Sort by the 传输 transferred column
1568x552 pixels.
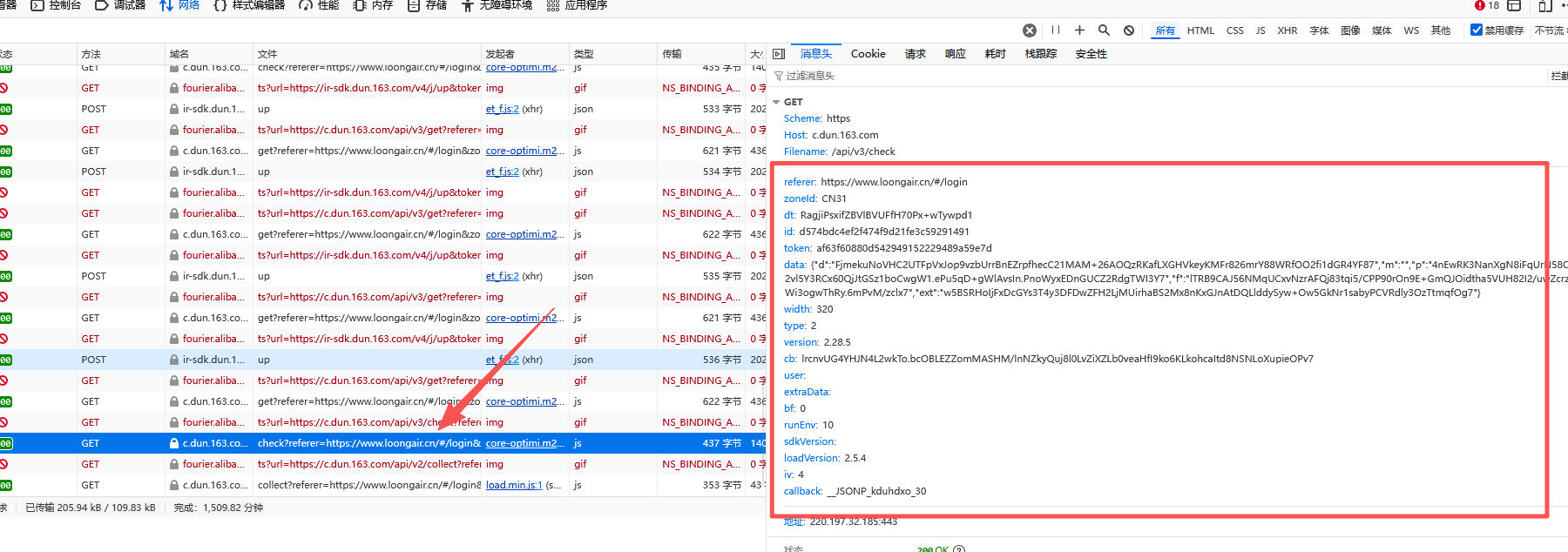pos(701,54)
